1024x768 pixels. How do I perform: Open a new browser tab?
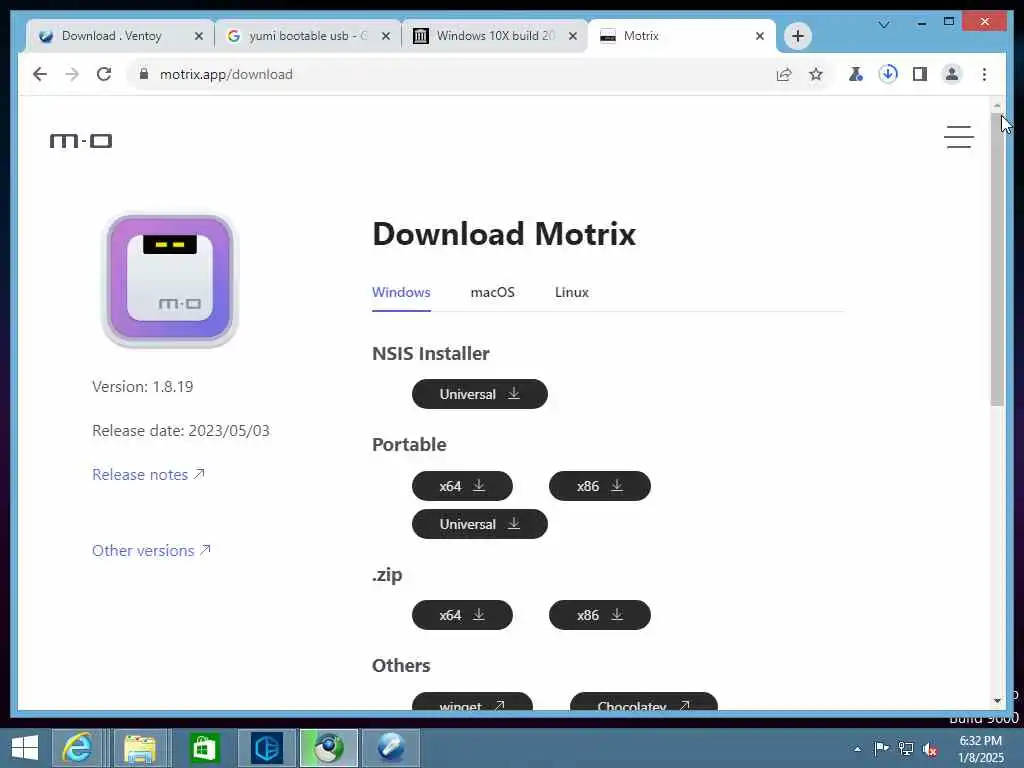[797, 36]
